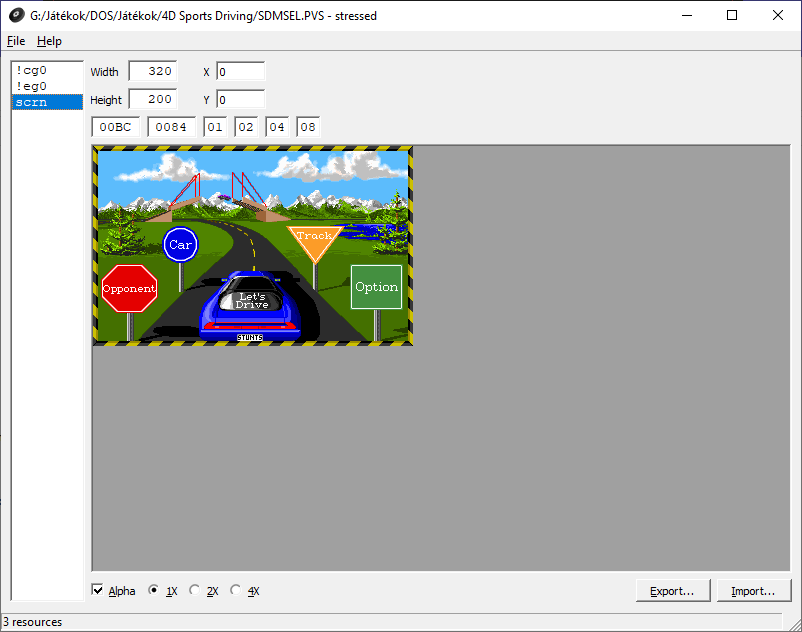Maximize the stressed window
Viewport: 802px width, 632px height.
pos(732,15)
